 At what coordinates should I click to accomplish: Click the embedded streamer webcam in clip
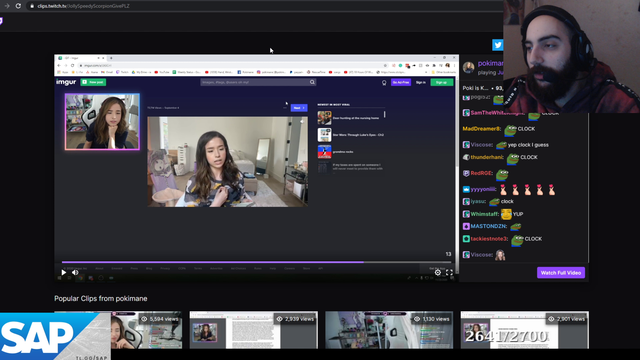pyautogui.click(x=102, y=122)
